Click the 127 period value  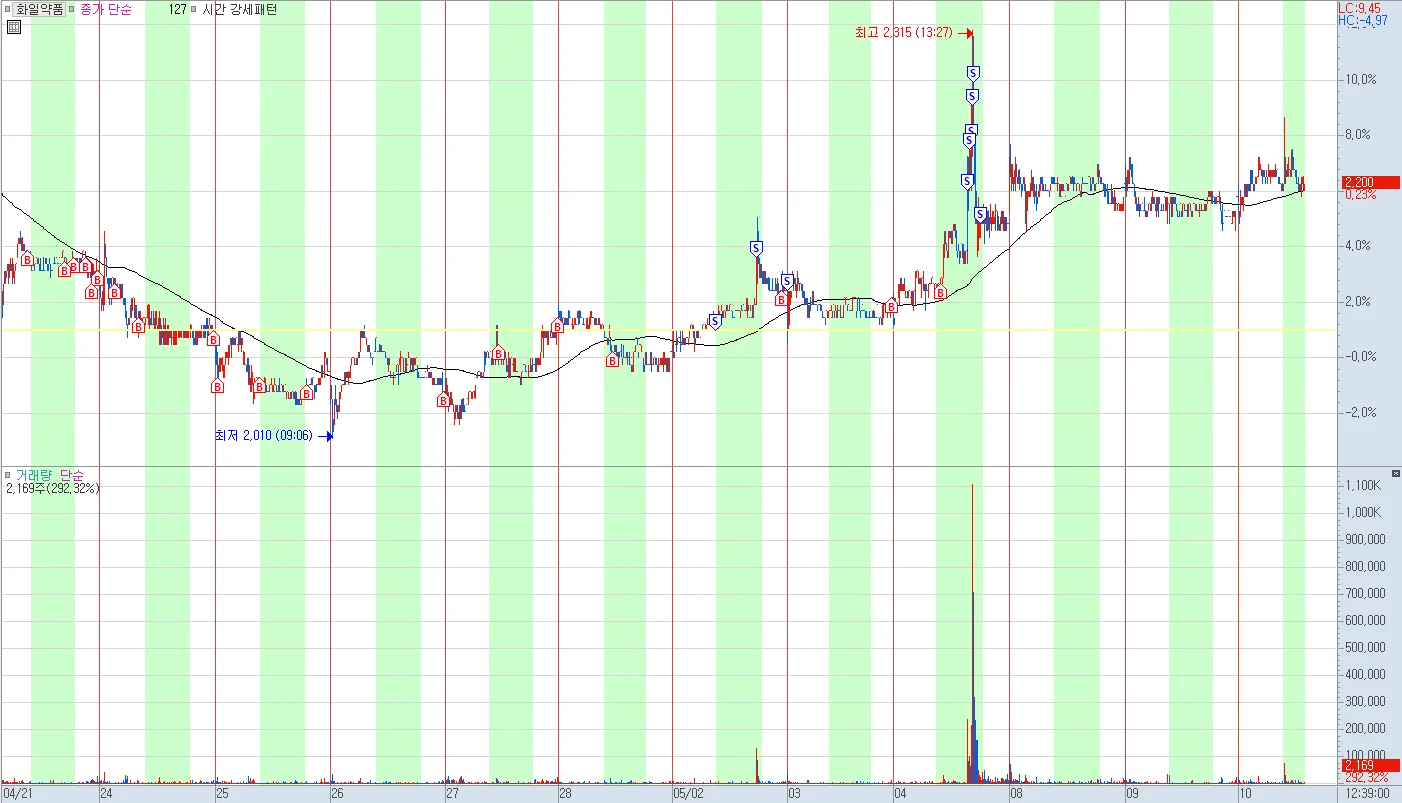pos(178,9)
